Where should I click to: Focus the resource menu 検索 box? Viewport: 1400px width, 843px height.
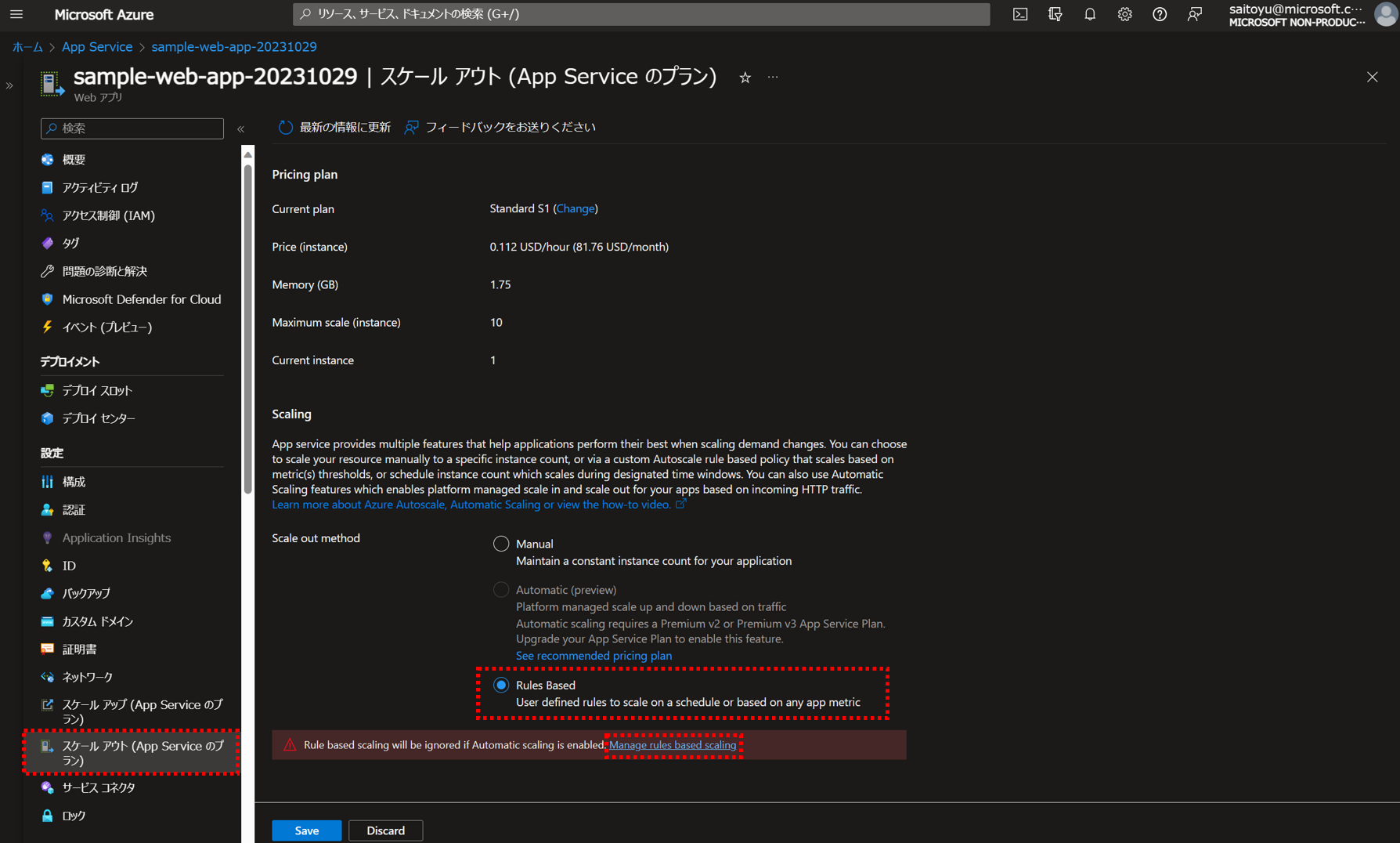[x=132, y=128]
